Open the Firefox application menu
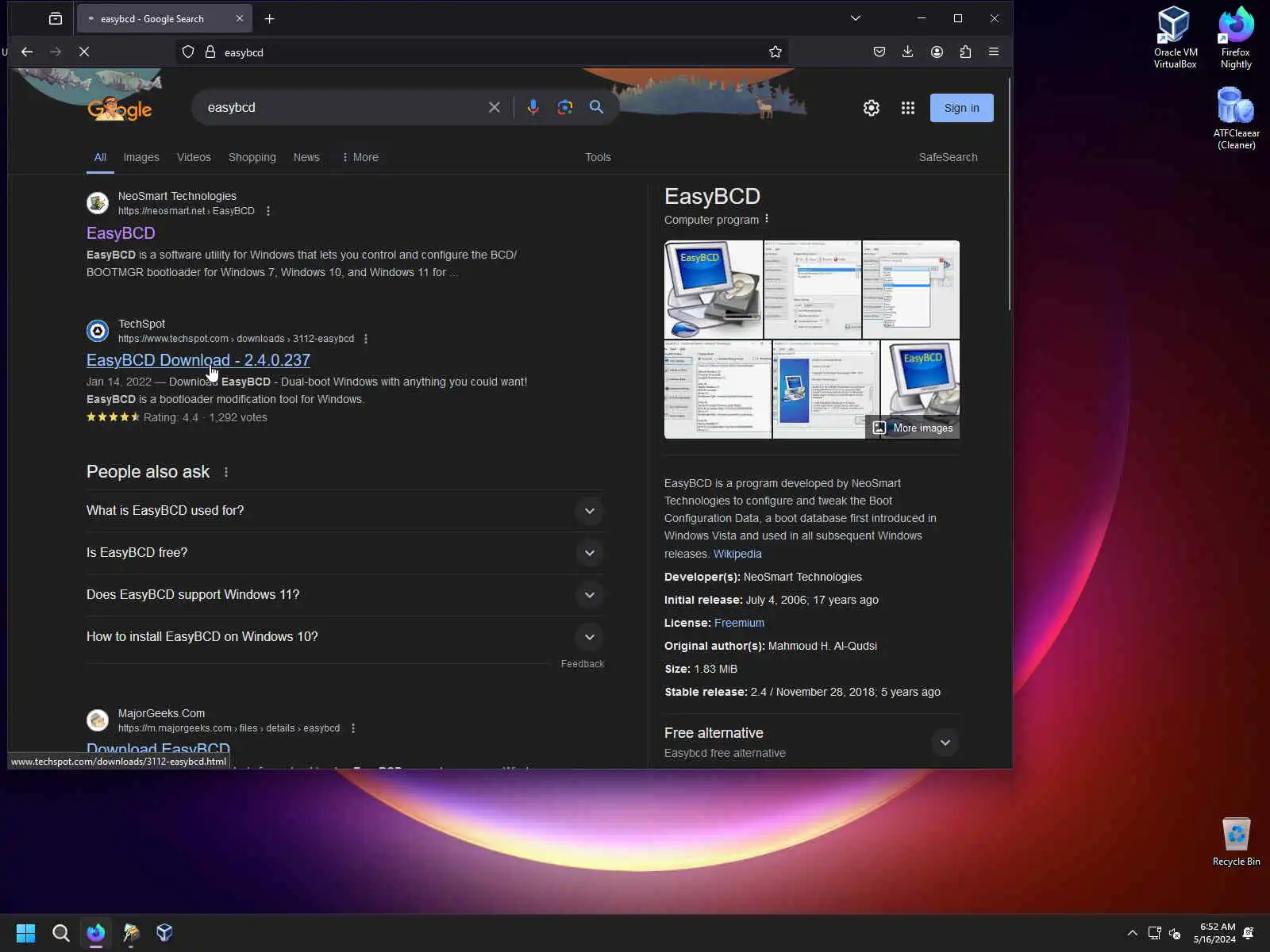 pyautogui.click(x=994, y=52)
